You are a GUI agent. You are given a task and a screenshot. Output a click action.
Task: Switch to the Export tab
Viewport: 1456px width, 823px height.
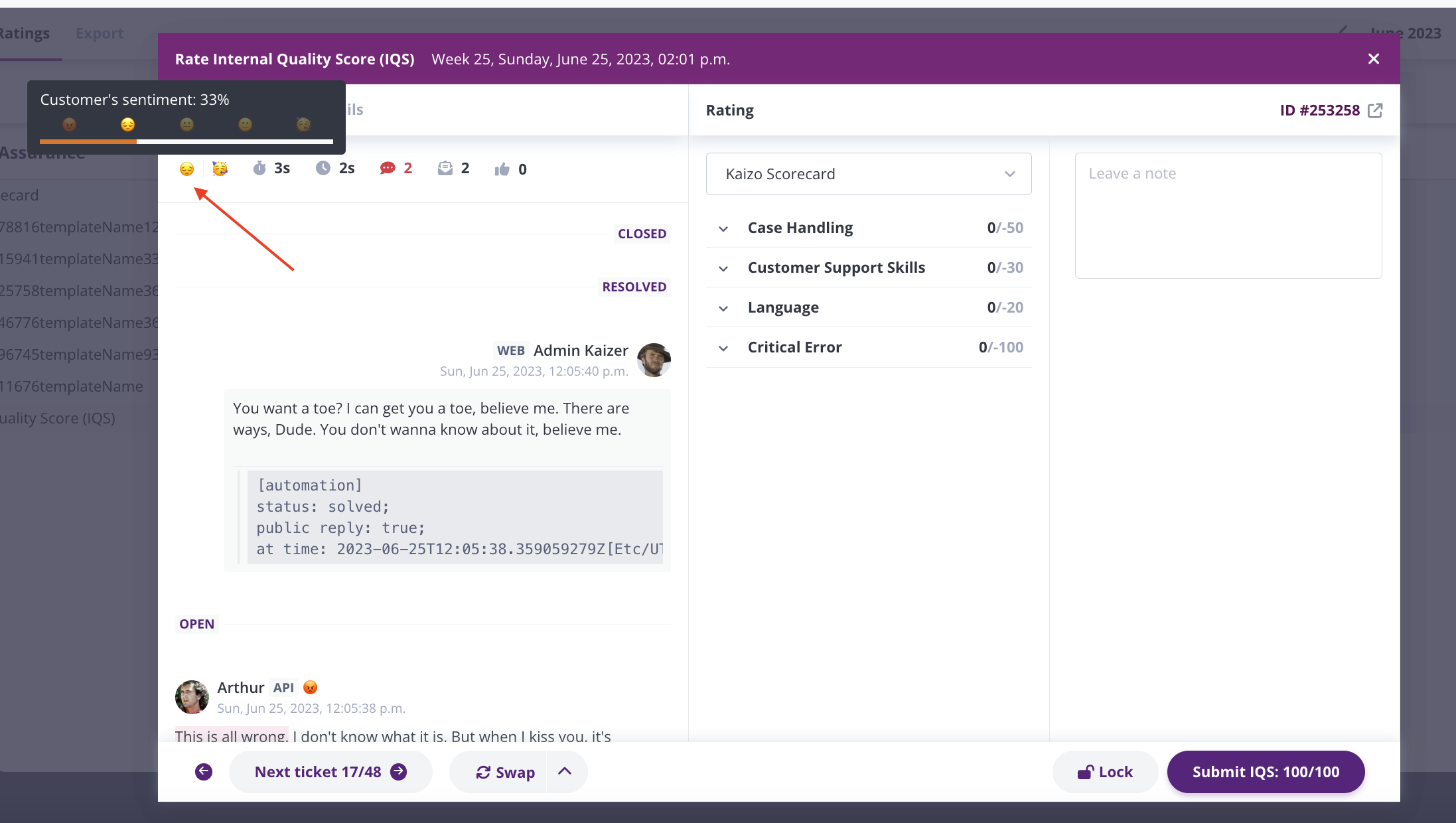pos(100,33)
